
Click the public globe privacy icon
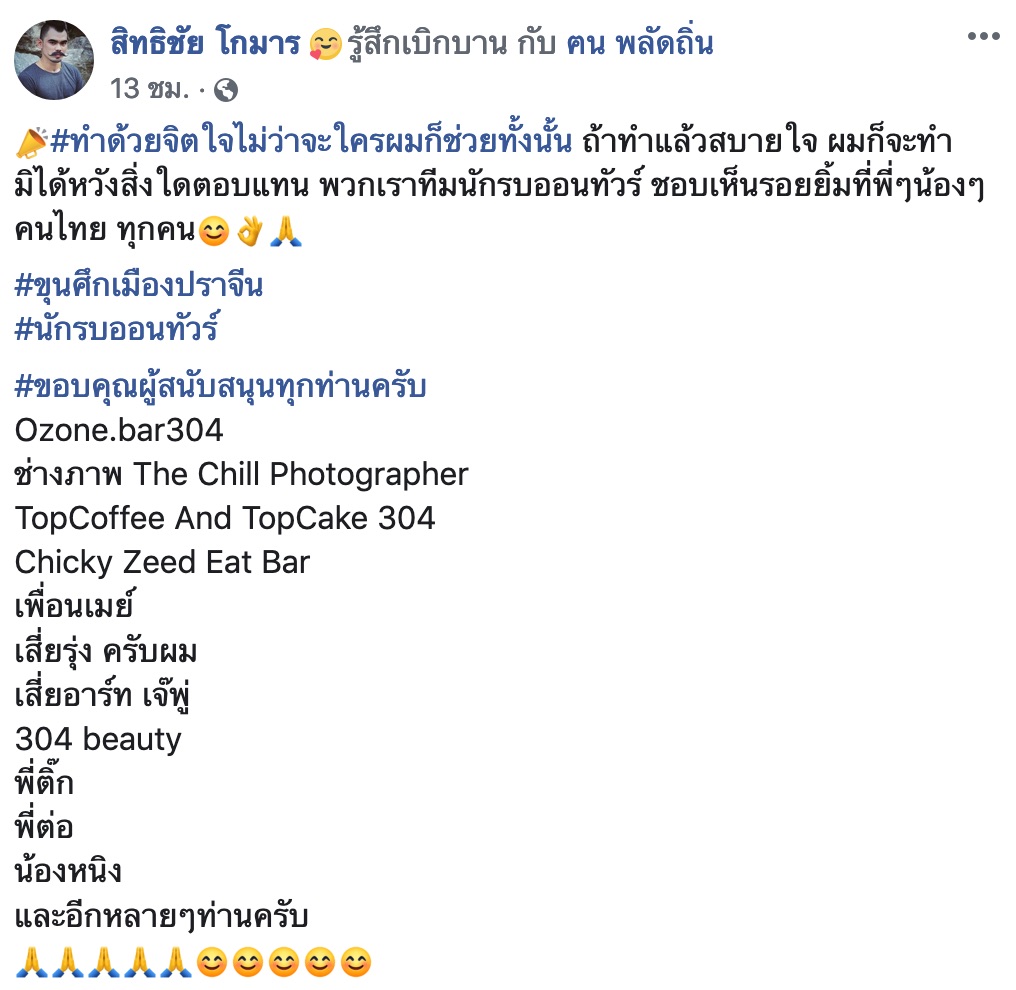point(225,90)
